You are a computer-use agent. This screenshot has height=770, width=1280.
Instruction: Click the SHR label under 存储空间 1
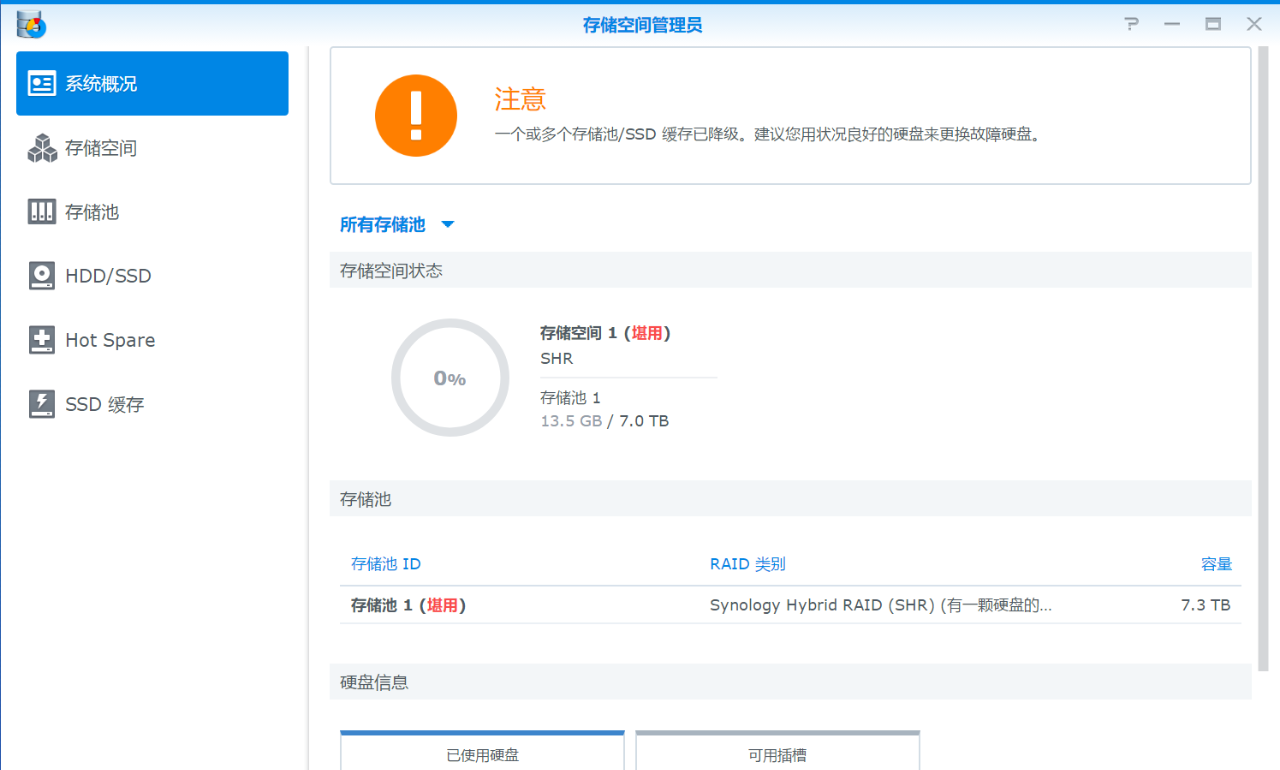(557, 358)
